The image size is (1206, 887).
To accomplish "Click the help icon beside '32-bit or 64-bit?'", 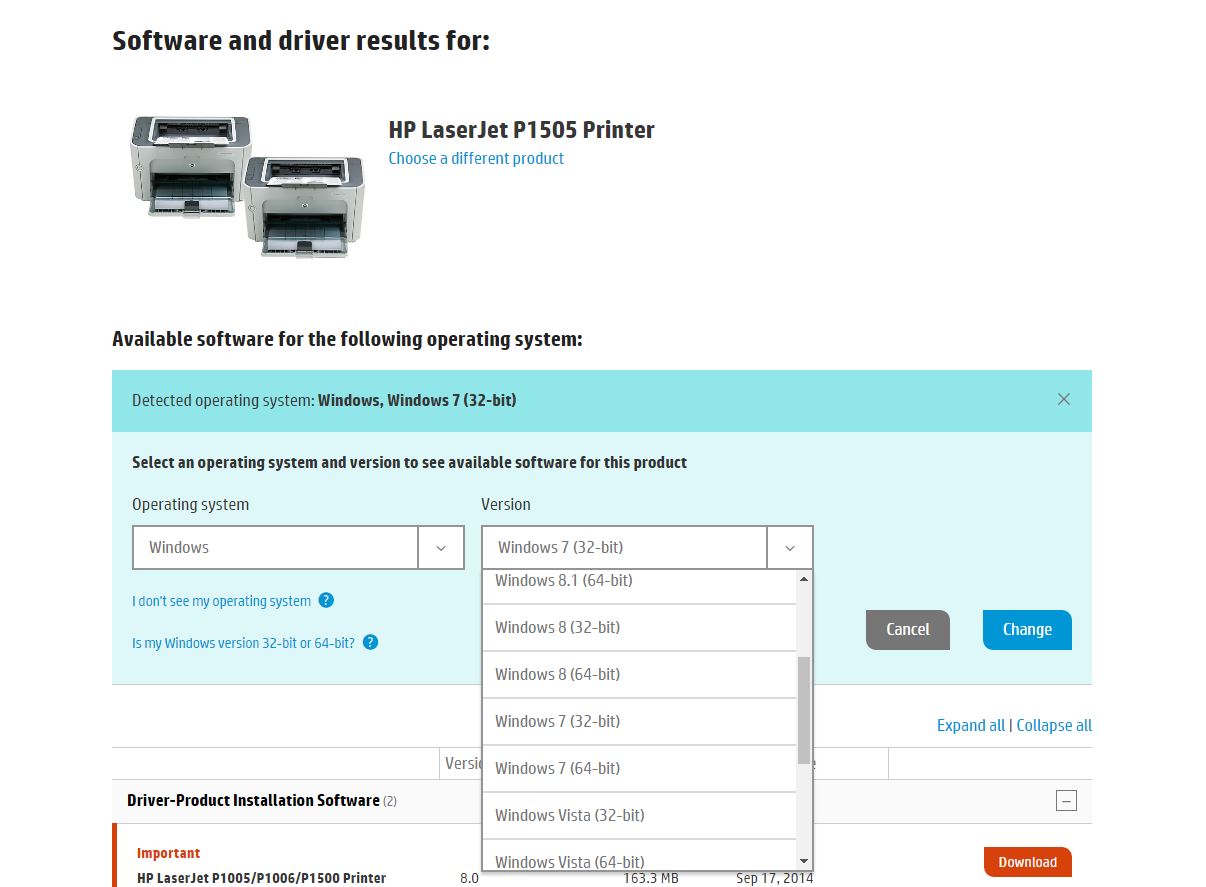I will click(x=370, y=642).
